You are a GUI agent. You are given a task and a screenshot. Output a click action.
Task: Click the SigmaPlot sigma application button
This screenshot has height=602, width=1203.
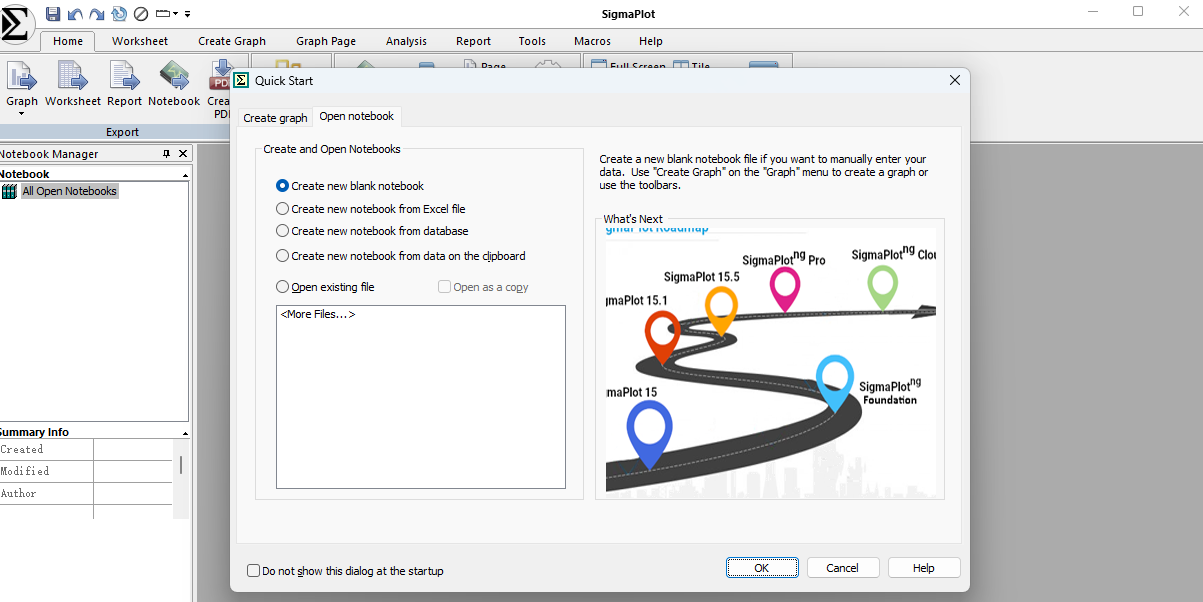[x=17, y=22]
